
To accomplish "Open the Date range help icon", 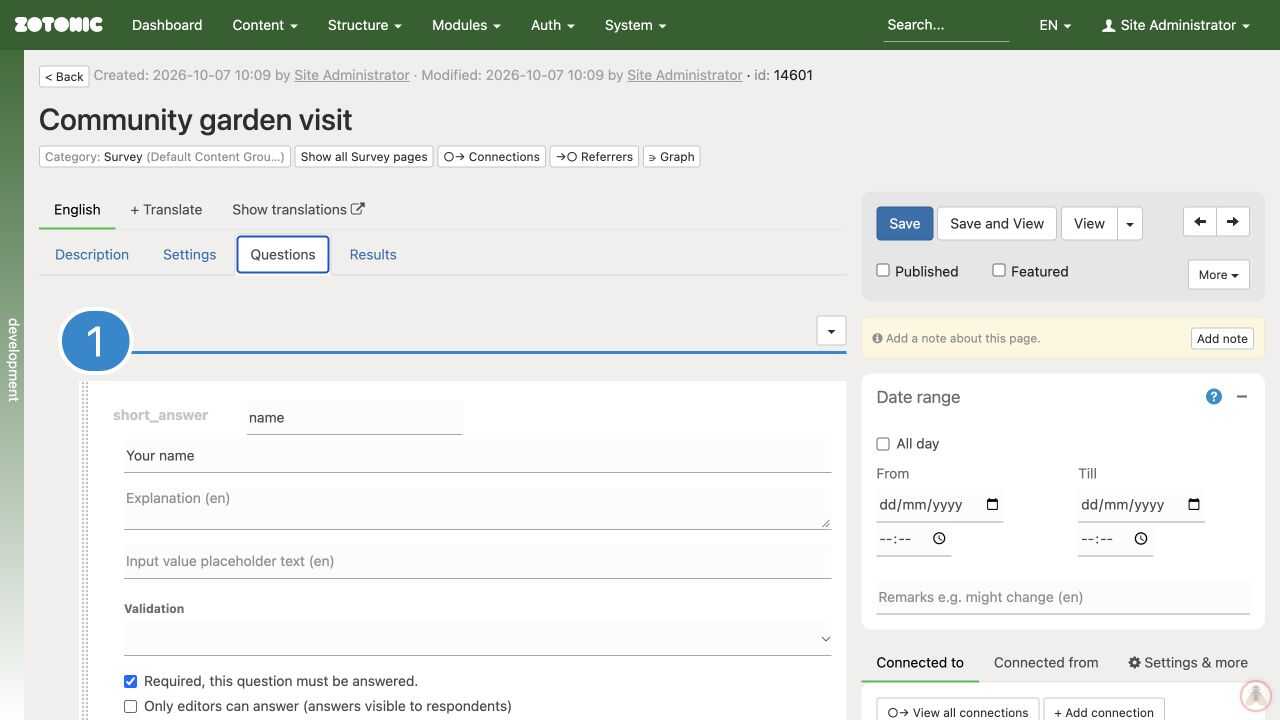I will [x=1214, y=397].
